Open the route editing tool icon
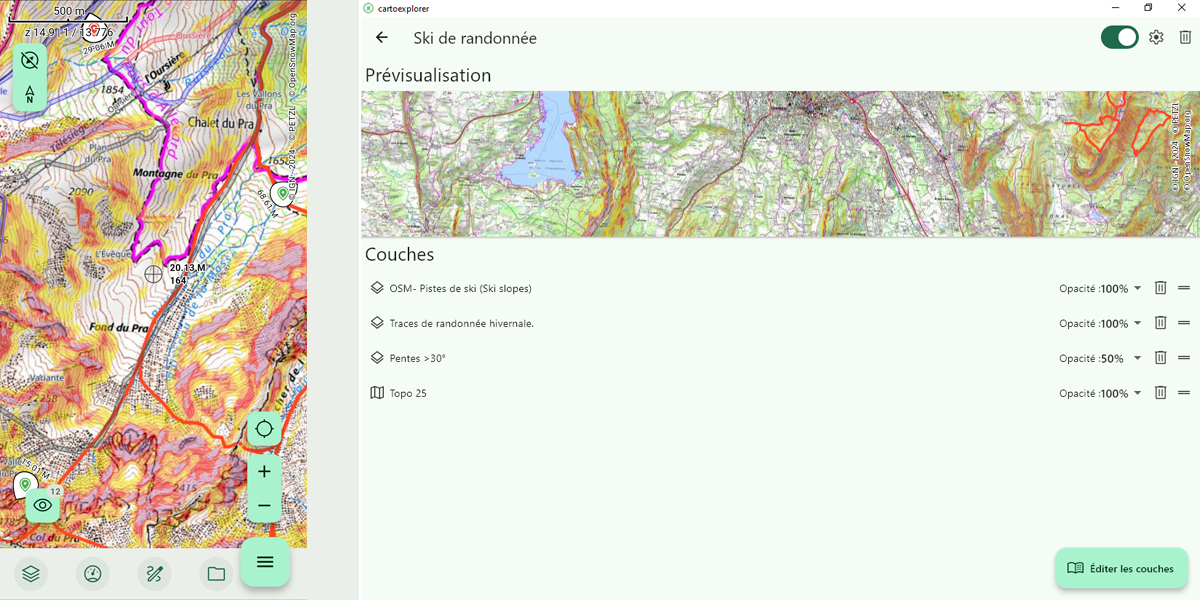Image resolution: width=1200 pixels, height=600 pixels. 154,574
